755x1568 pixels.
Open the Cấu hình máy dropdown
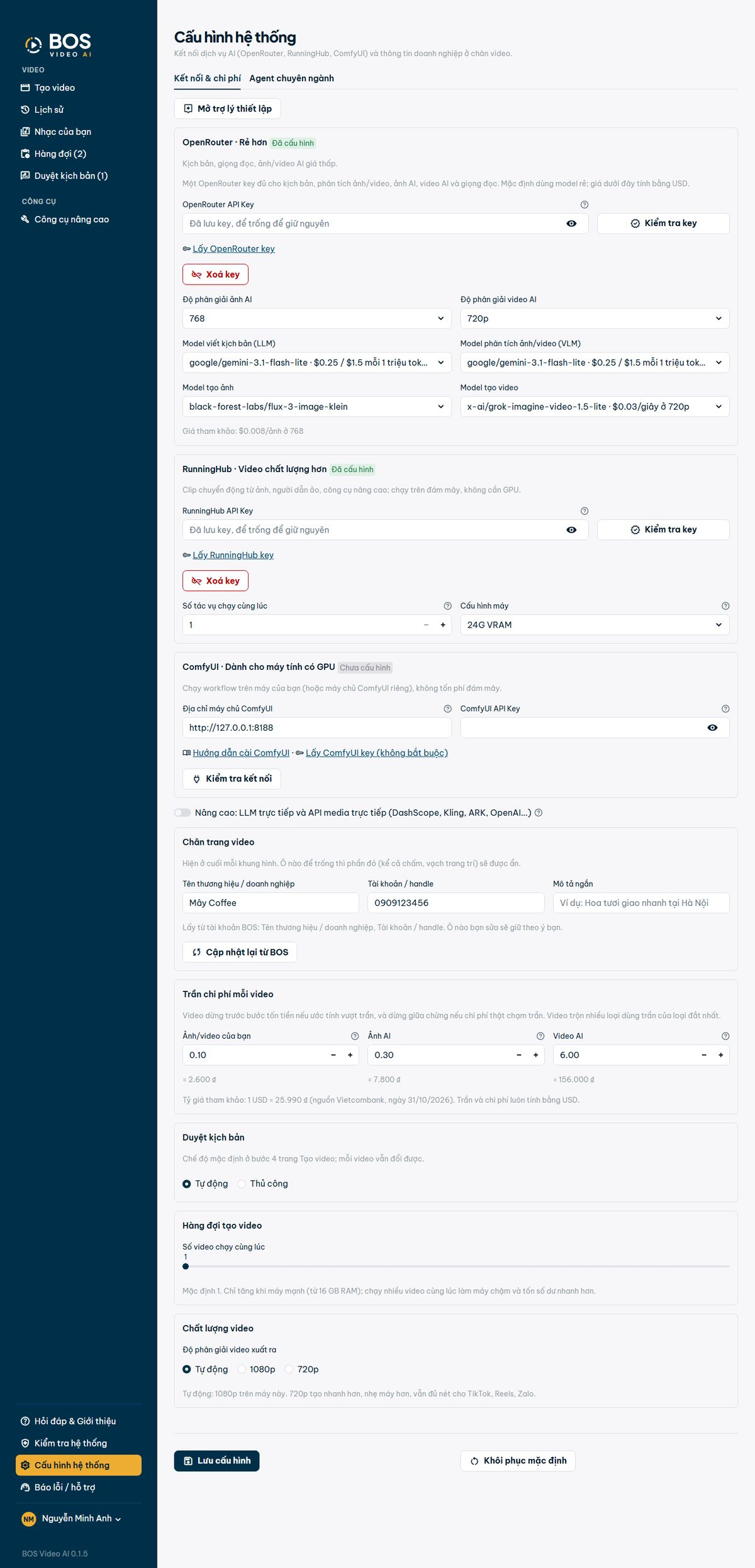tap(595, 625)
